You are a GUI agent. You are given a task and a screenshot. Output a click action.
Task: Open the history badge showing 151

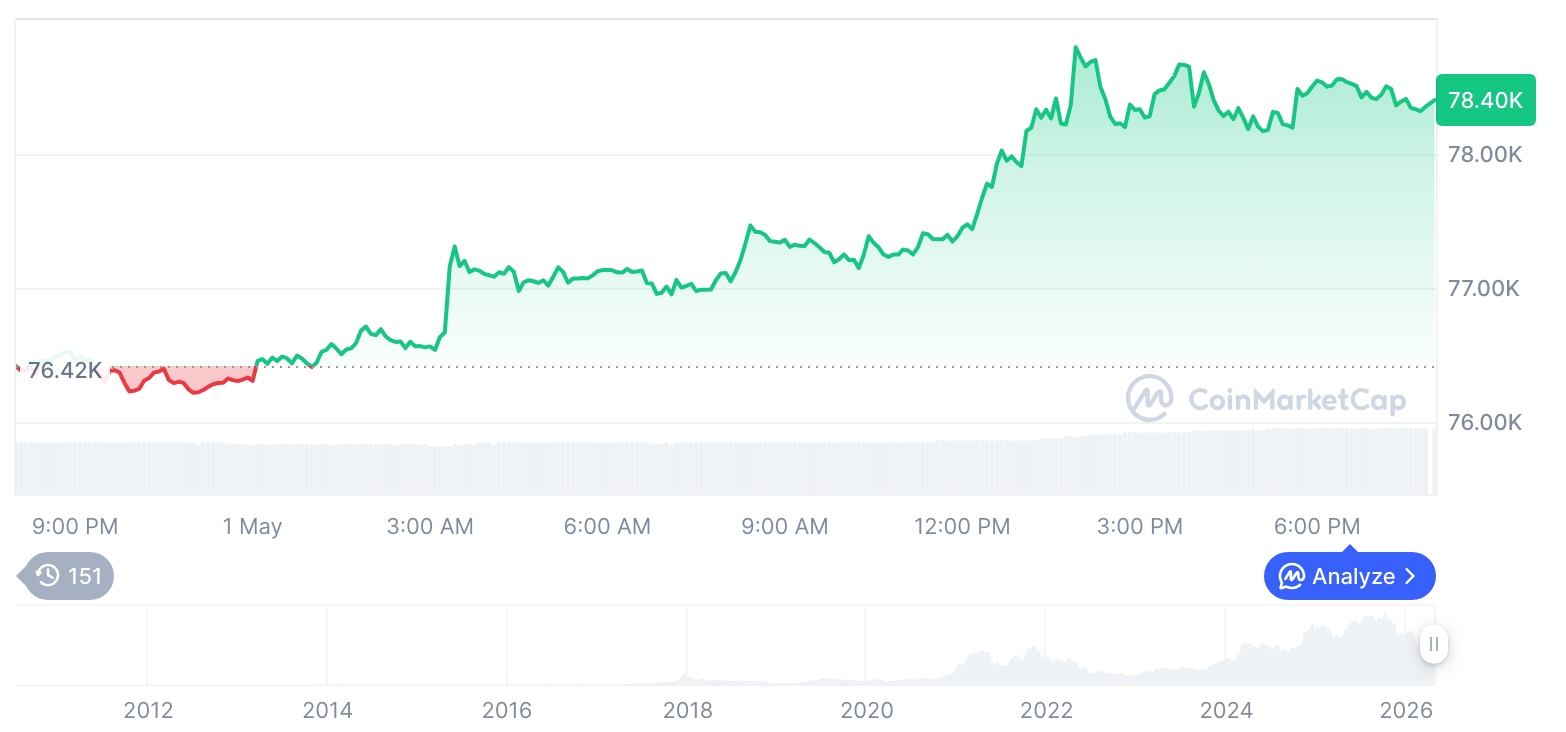tap(67, 576)
